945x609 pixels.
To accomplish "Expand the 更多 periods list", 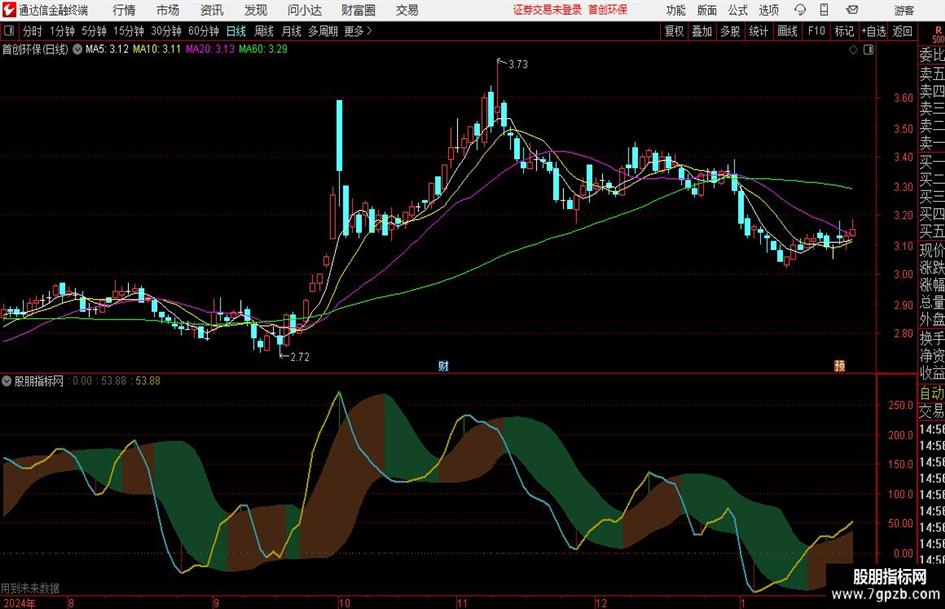I will (x=359, y=31).
